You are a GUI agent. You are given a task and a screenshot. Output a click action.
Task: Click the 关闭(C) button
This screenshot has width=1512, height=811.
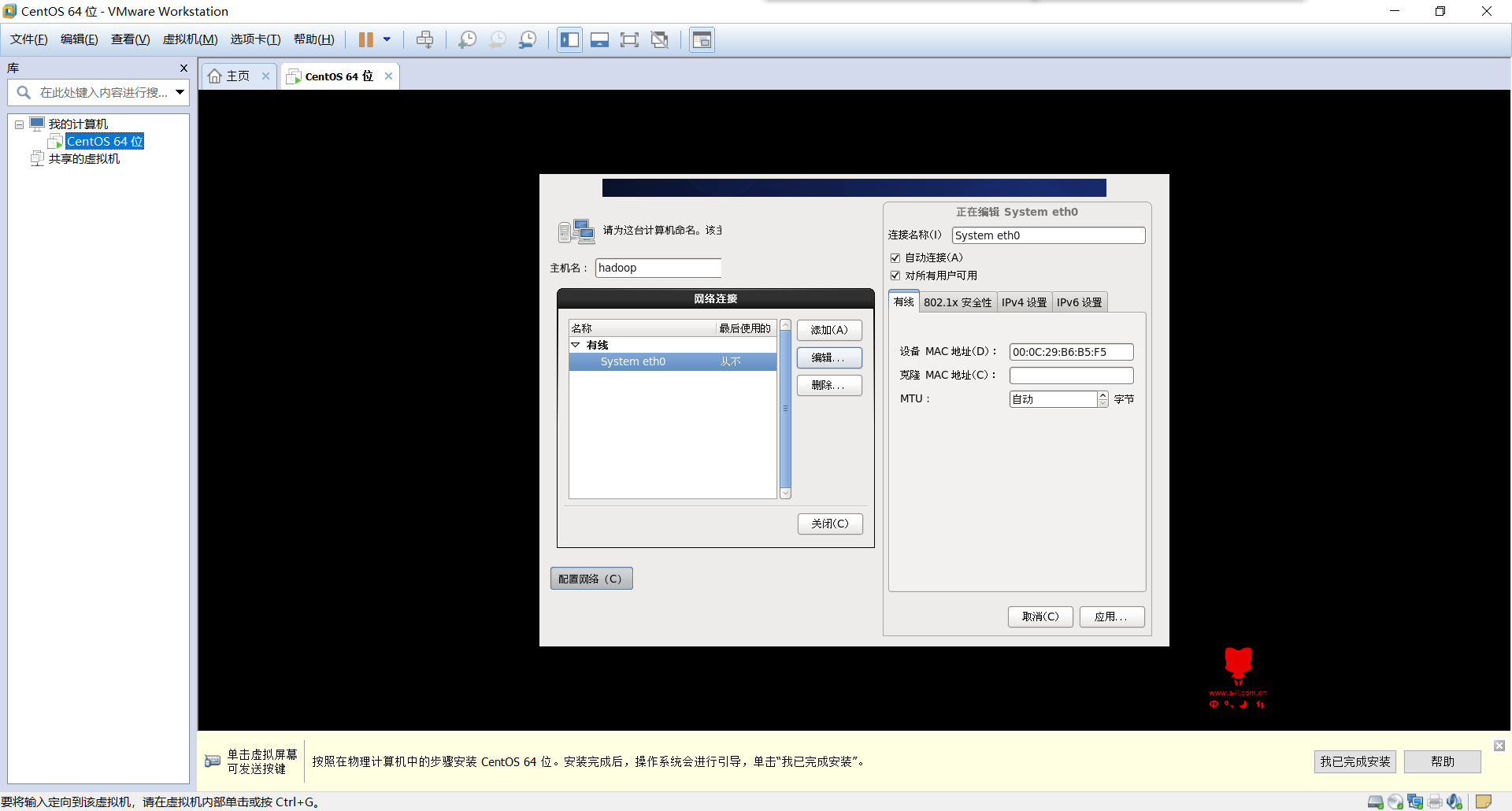pos(830,524)
